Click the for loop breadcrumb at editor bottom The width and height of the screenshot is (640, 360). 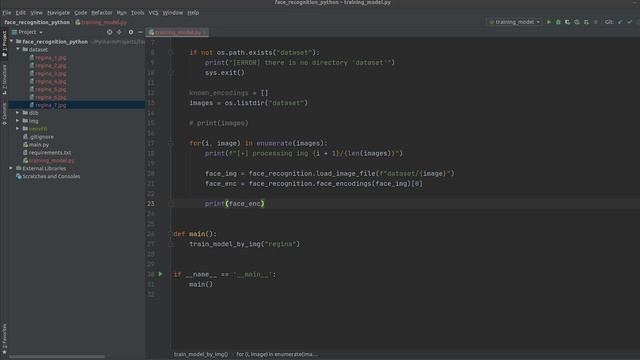277,354
